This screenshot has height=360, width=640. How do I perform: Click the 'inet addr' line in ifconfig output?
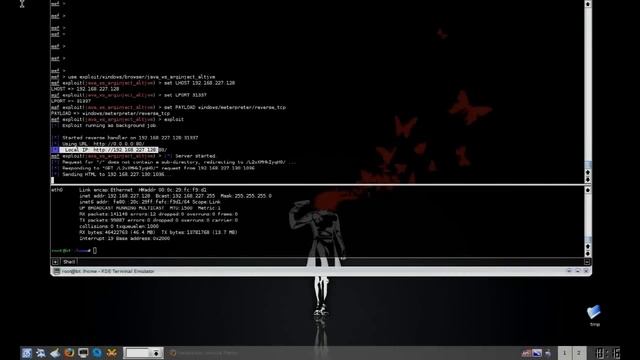tap(176, 196)
